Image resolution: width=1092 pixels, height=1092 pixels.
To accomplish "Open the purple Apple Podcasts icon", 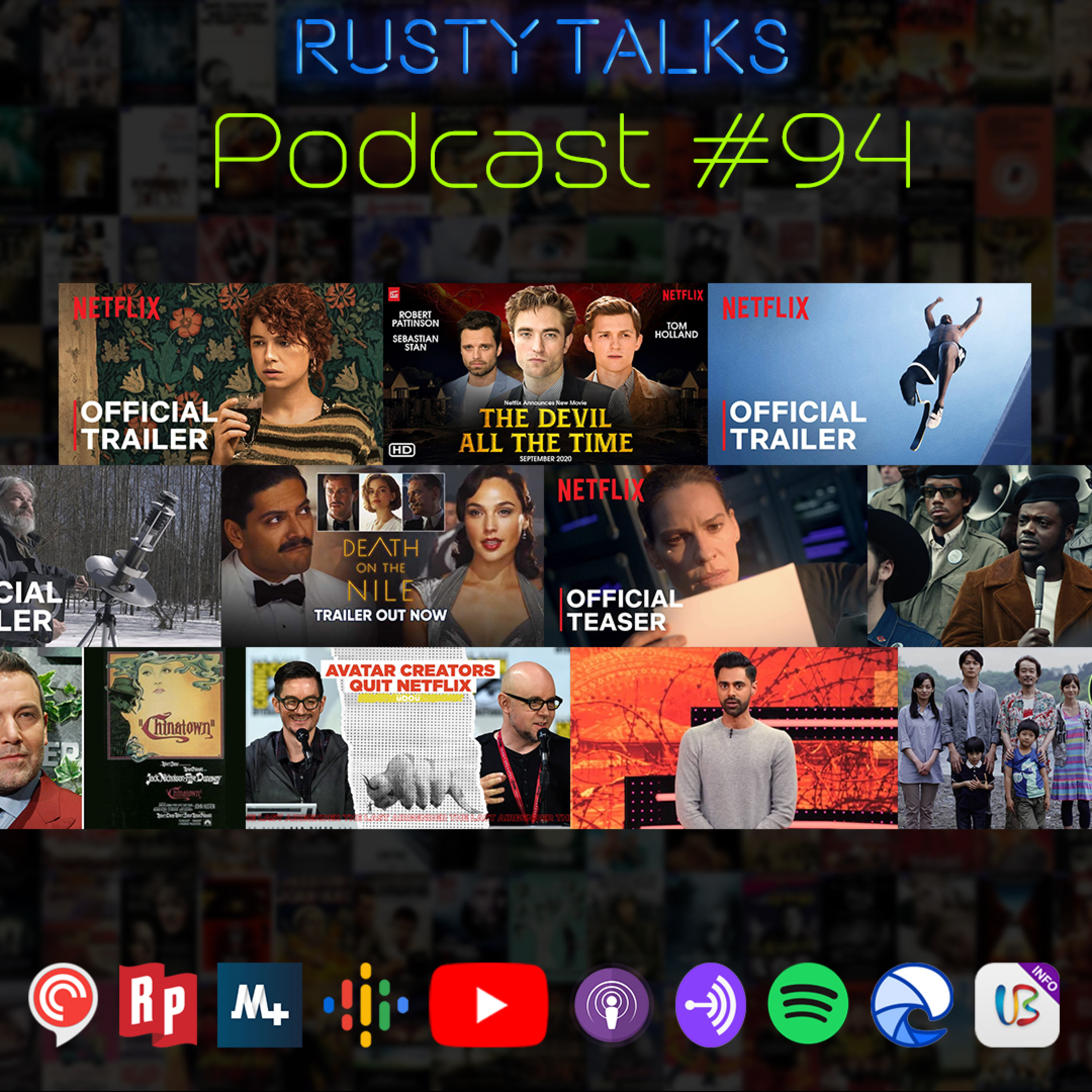I will pyautogui.click(x=612, y=1005).
